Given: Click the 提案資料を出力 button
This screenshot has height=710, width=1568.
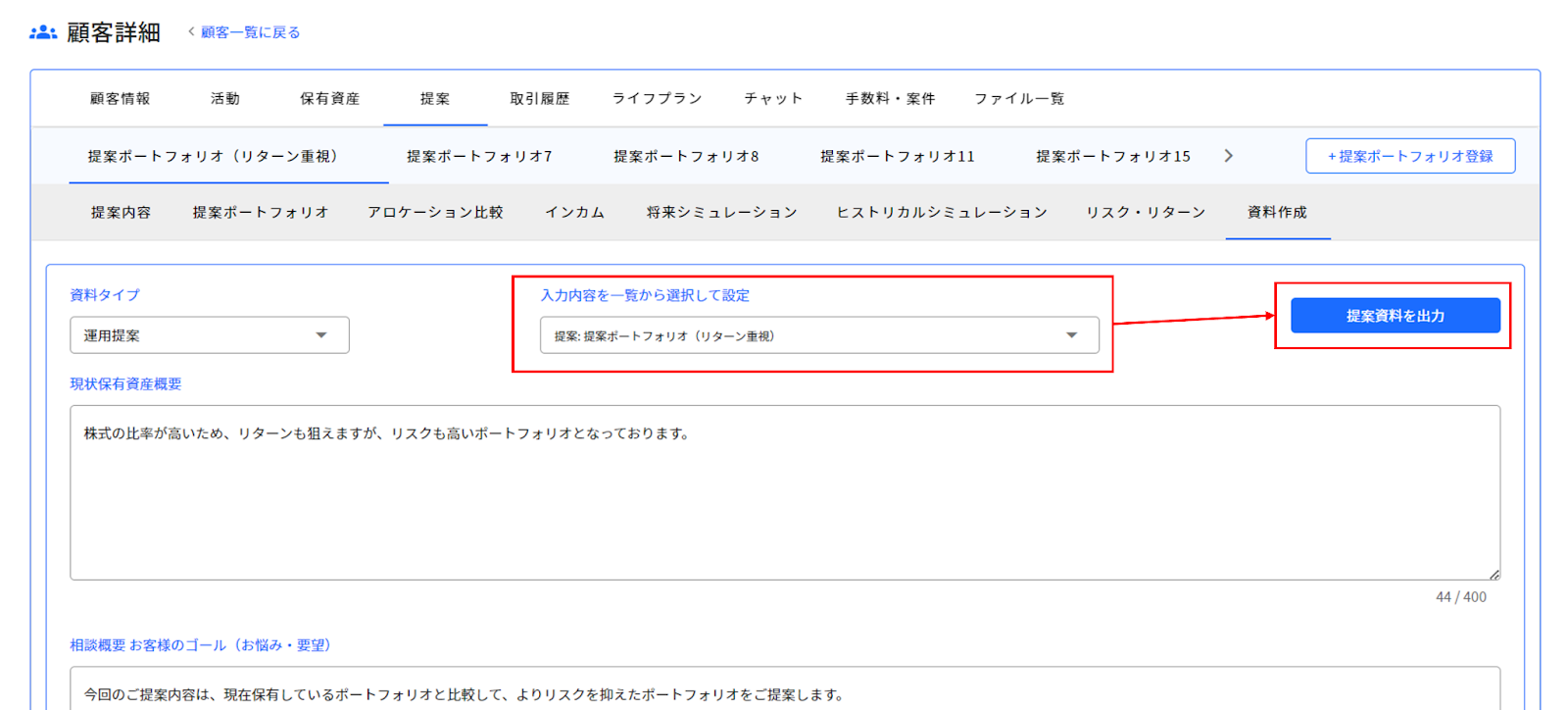Looking at the screenshot, I should pyautogui.click(x=1396, y=316).
